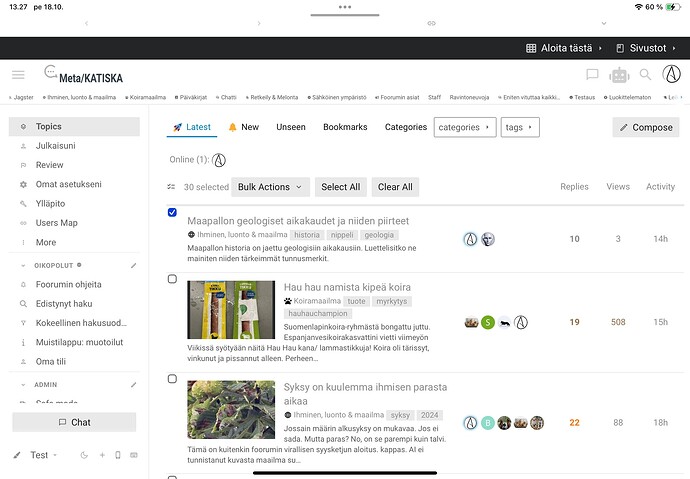Uncheck the Maapallon geologiset topic checkbox

point(172,212)
